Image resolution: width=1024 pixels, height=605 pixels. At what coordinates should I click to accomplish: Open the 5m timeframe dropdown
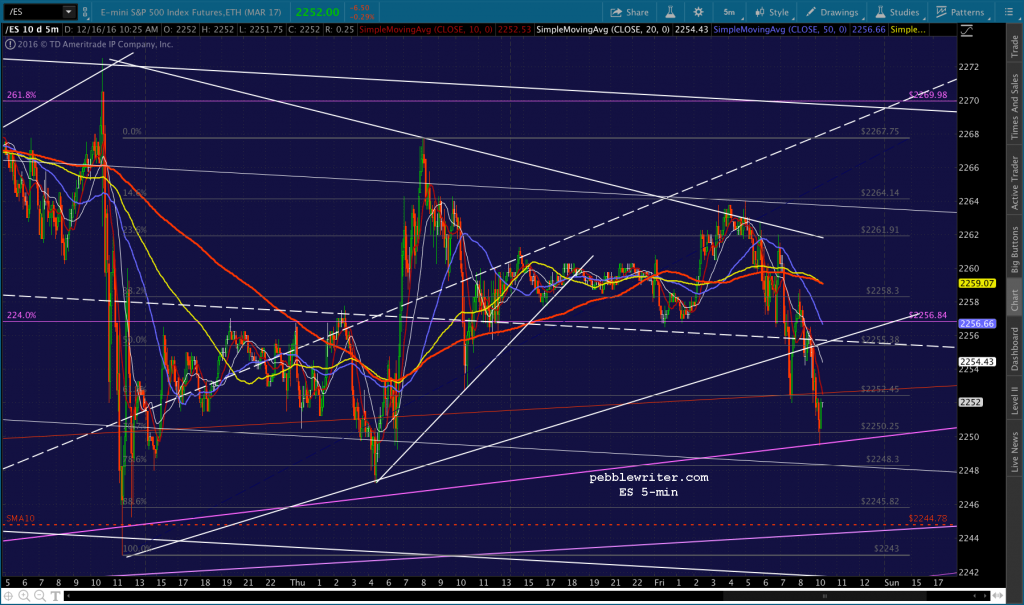731,12
